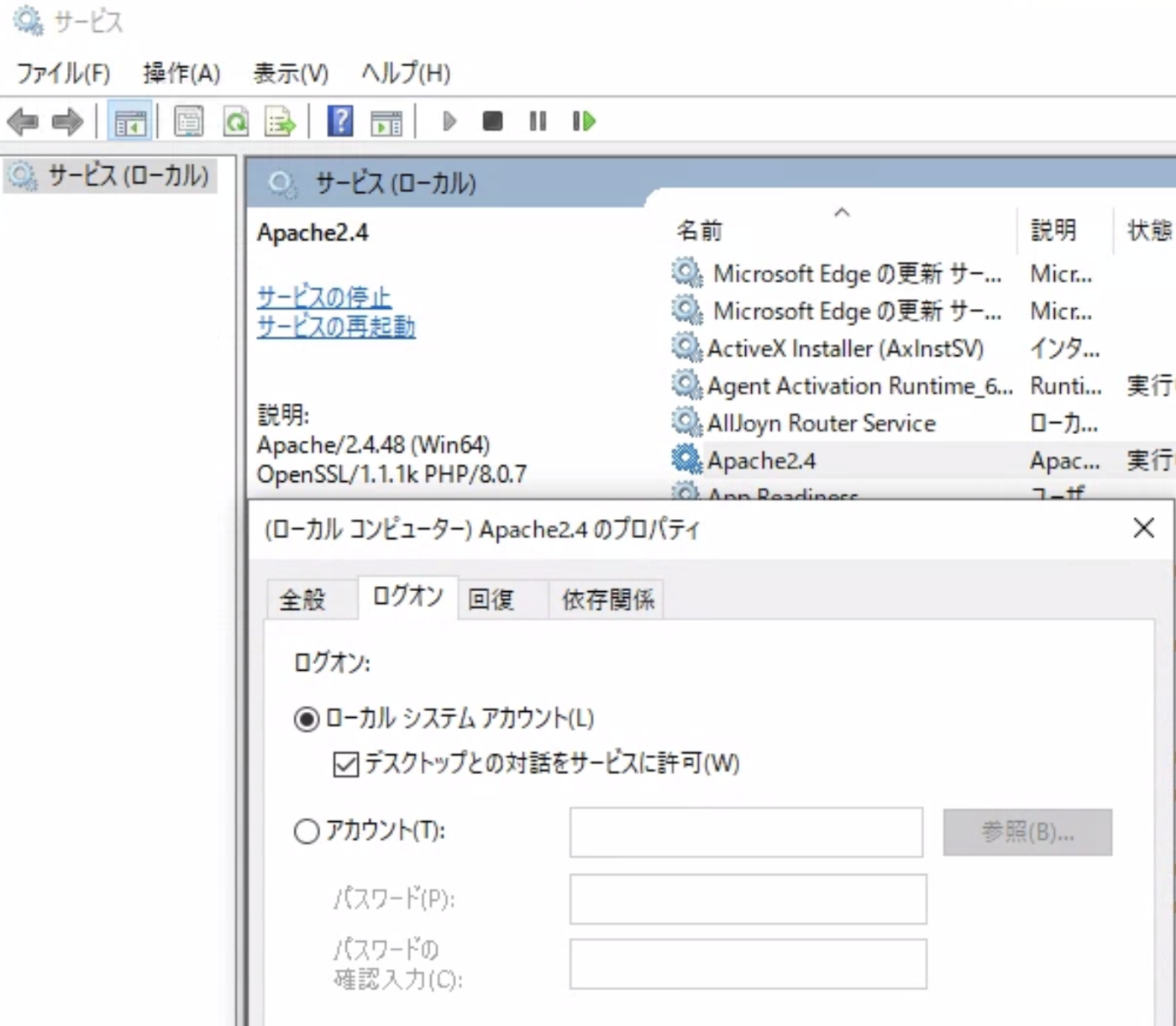The image size is (1176, 1026).
Task: Click the Forward arrow toolbar icon
Action: click(68, 122)
